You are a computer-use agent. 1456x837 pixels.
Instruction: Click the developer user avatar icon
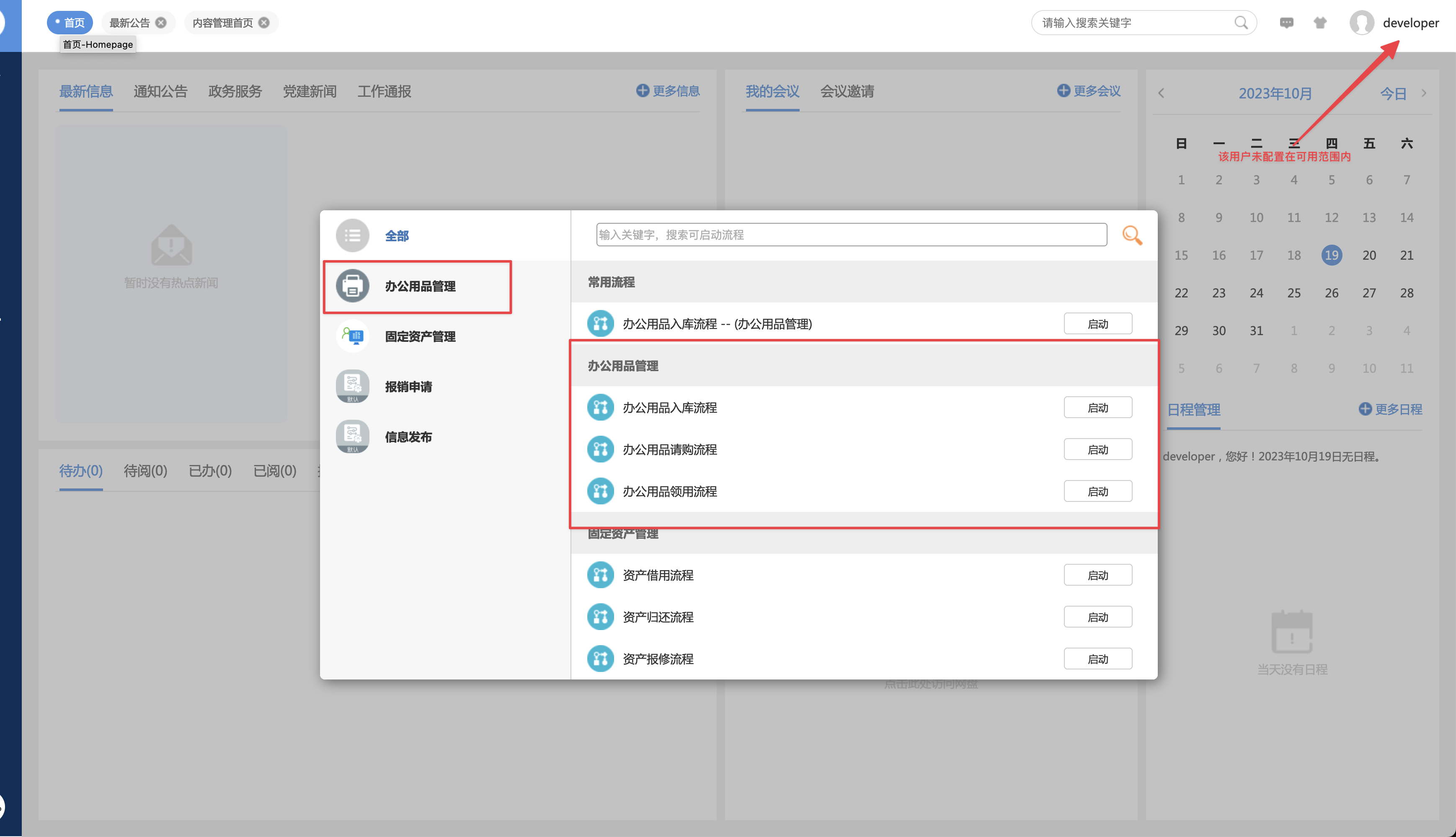tap(1362, 23)
